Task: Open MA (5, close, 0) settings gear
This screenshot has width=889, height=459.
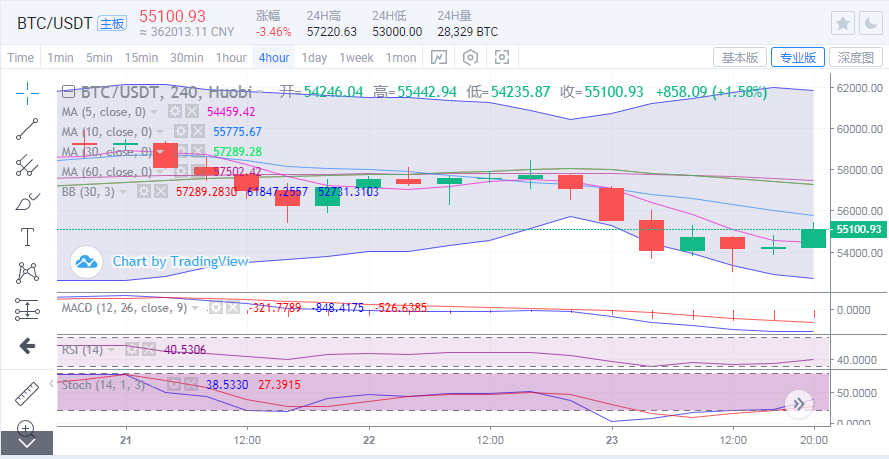Action: (x=175, y=112)
